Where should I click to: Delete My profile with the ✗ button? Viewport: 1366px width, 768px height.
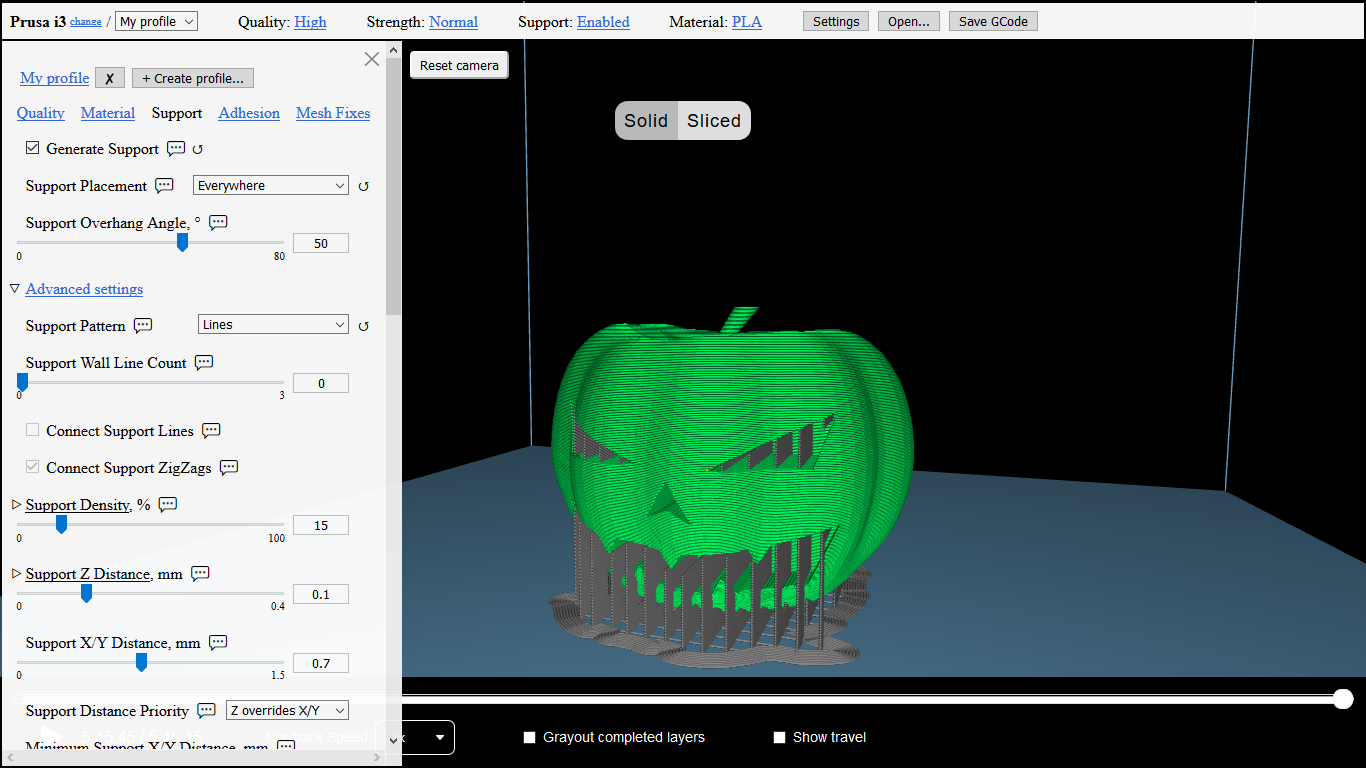pos(110,78)
